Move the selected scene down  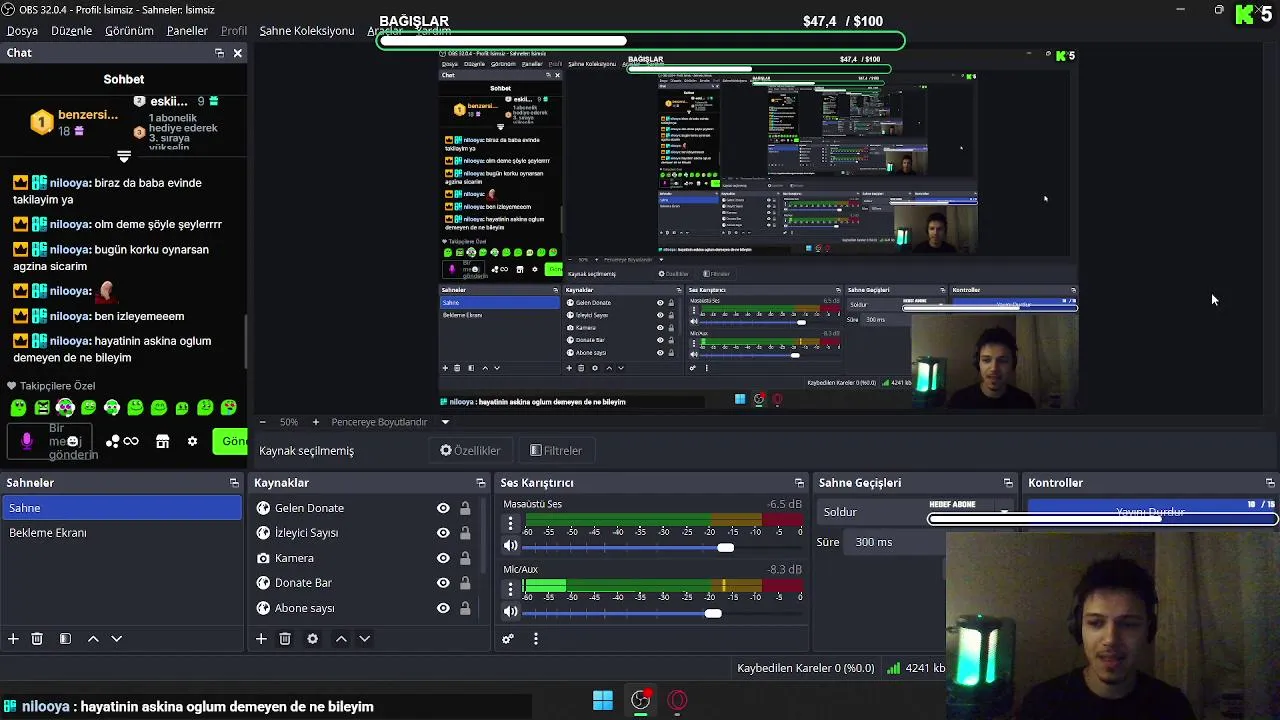pyautogui.click(x=116, y=639)
